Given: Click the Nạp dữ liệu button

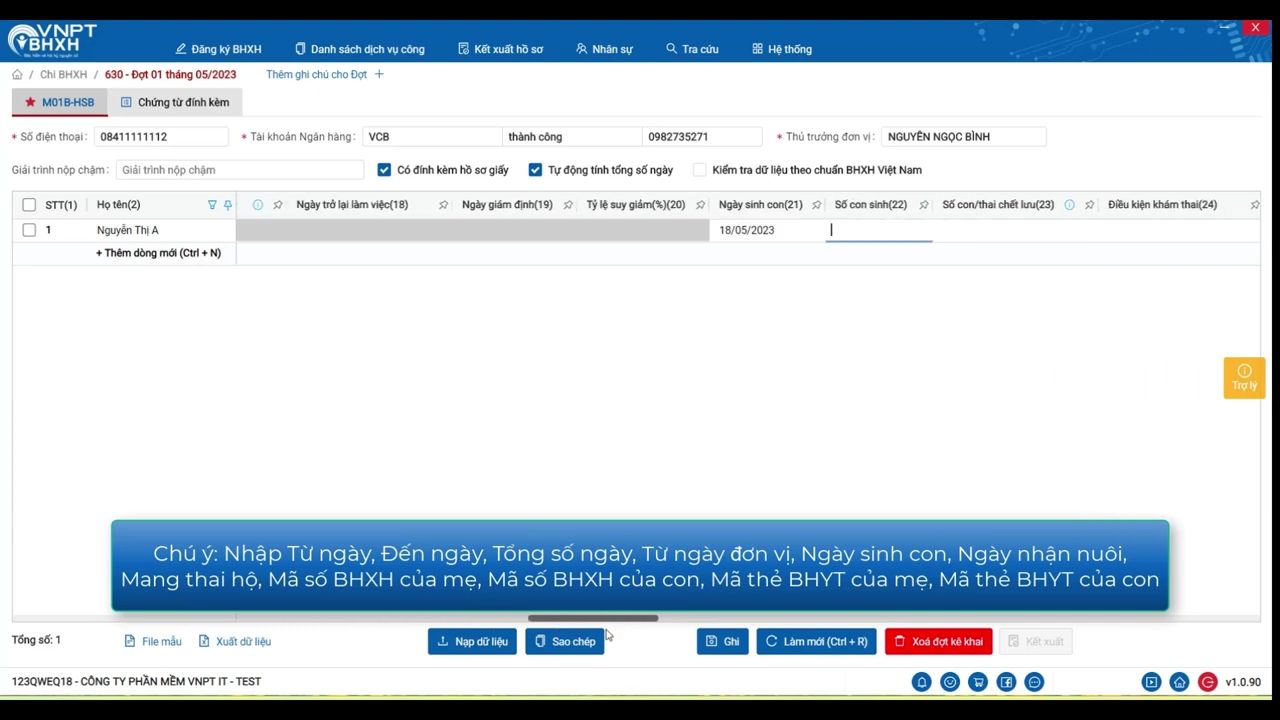Looking at the screenshot, I should [472, 641].
